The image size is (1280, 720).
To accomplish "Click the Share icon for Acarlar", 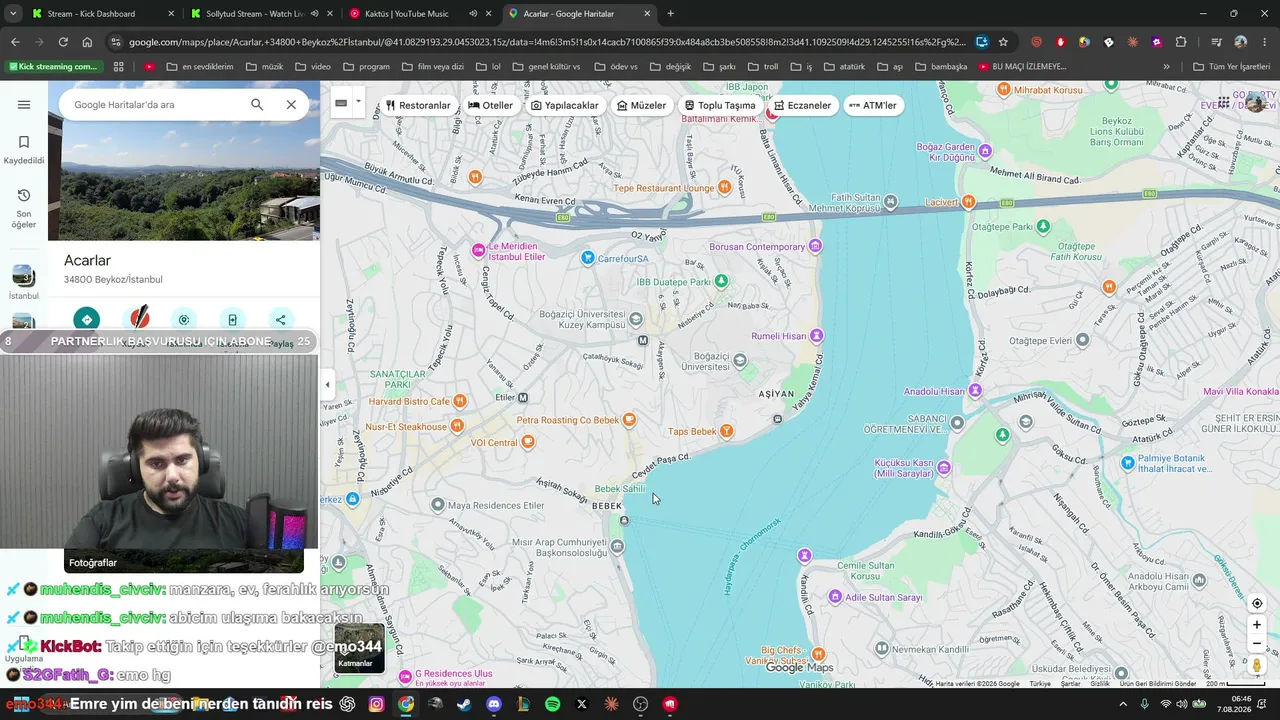I will [x=281, y=320].
